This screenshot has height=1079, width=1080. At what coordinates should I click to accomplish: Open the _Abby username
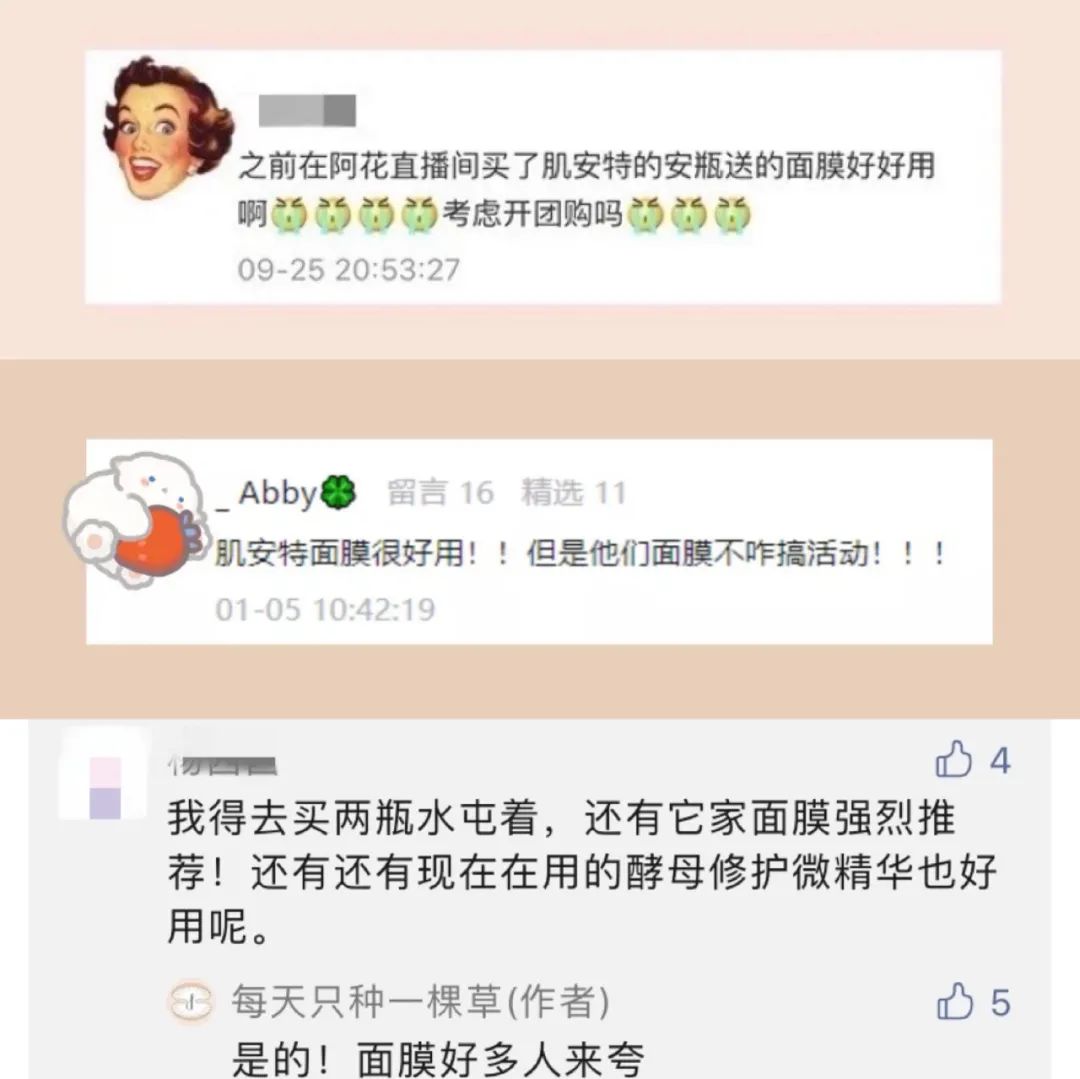[x=267, y=493]
